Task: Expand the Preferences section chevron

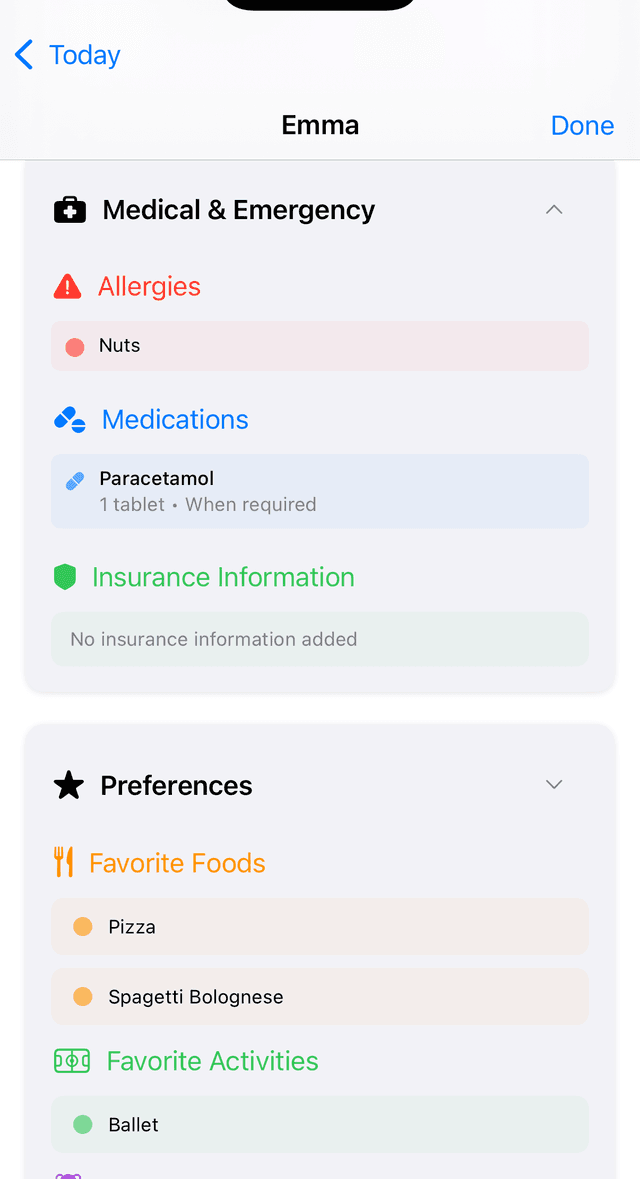Action: pos(554,785)
